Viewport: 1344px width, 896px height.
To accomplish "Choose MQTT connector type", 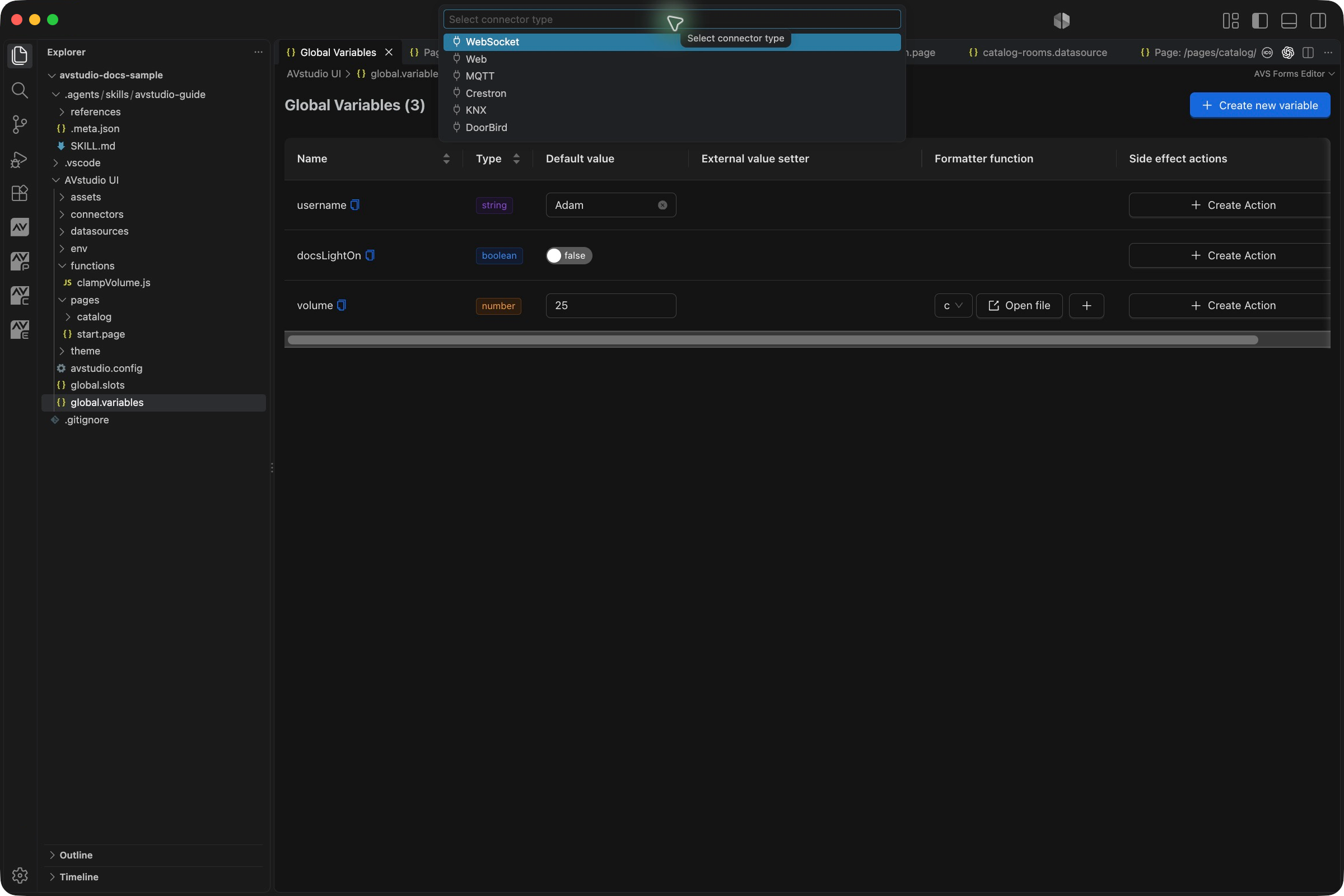I will point(672,76).
